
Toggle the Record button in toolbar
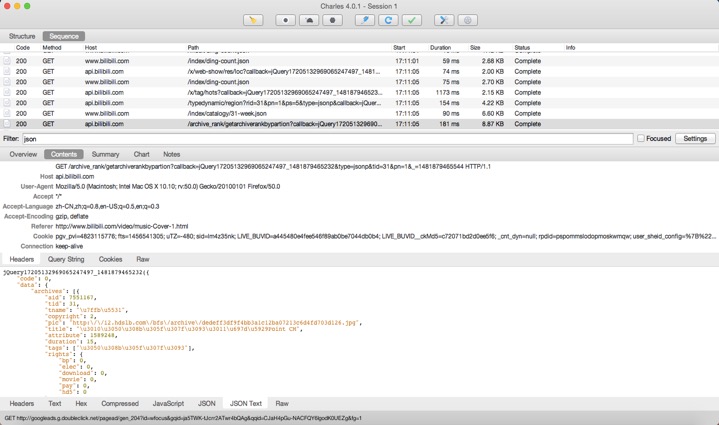pyautogui.click(x=285, y=20)
